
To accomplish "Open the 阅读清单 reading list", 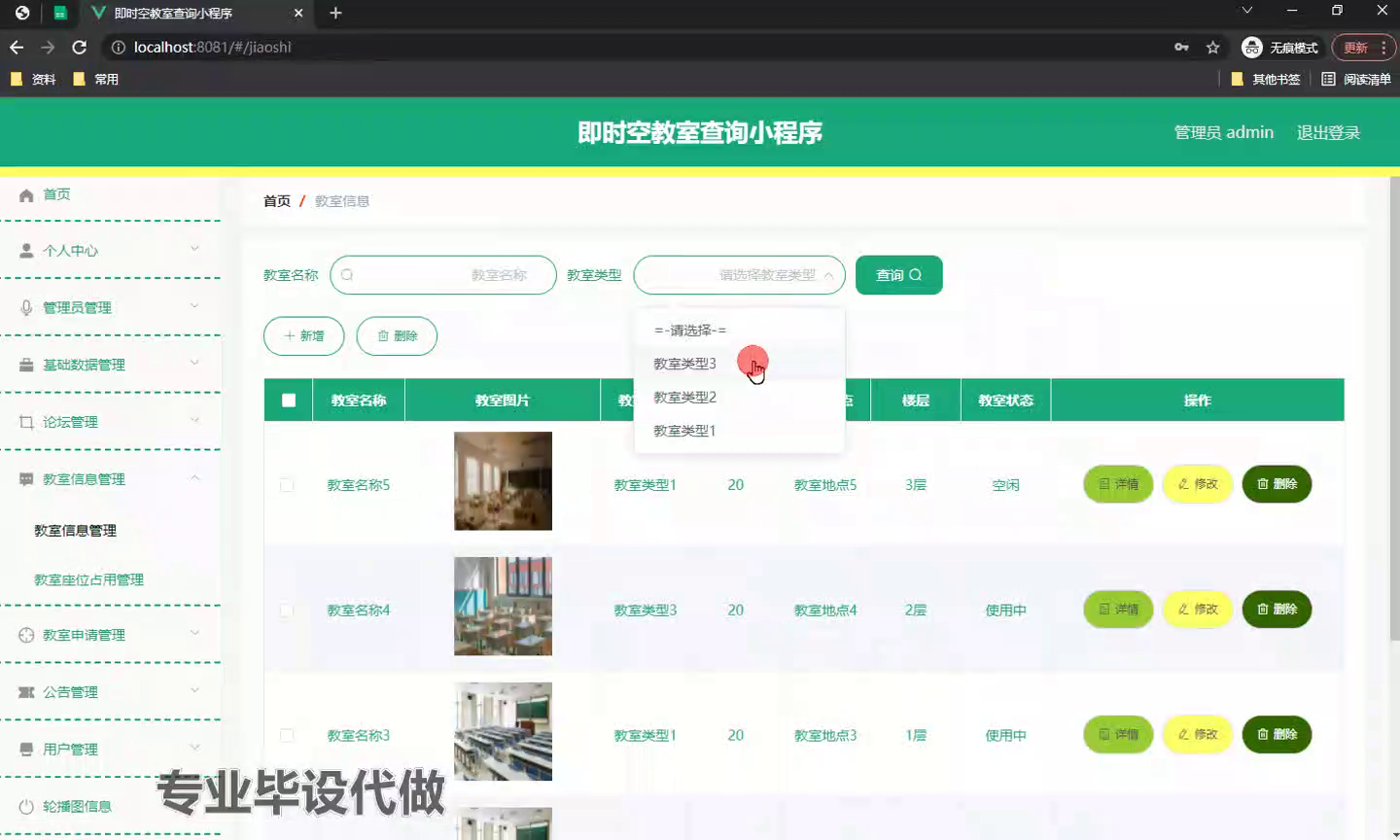I will pos(1356,79).
